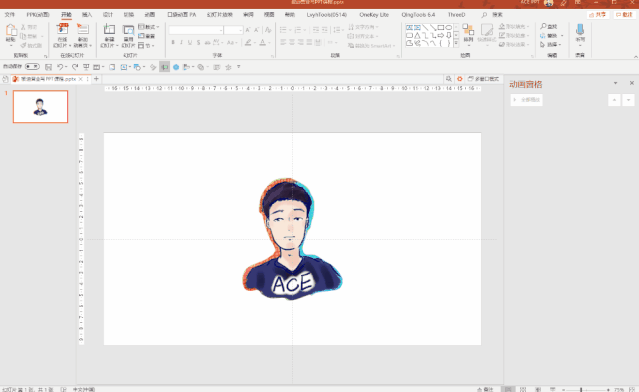Click the Save icon in quick access toolbar
Screen dimensions: 639x392
pyautogui.click(x=48, y=67)
